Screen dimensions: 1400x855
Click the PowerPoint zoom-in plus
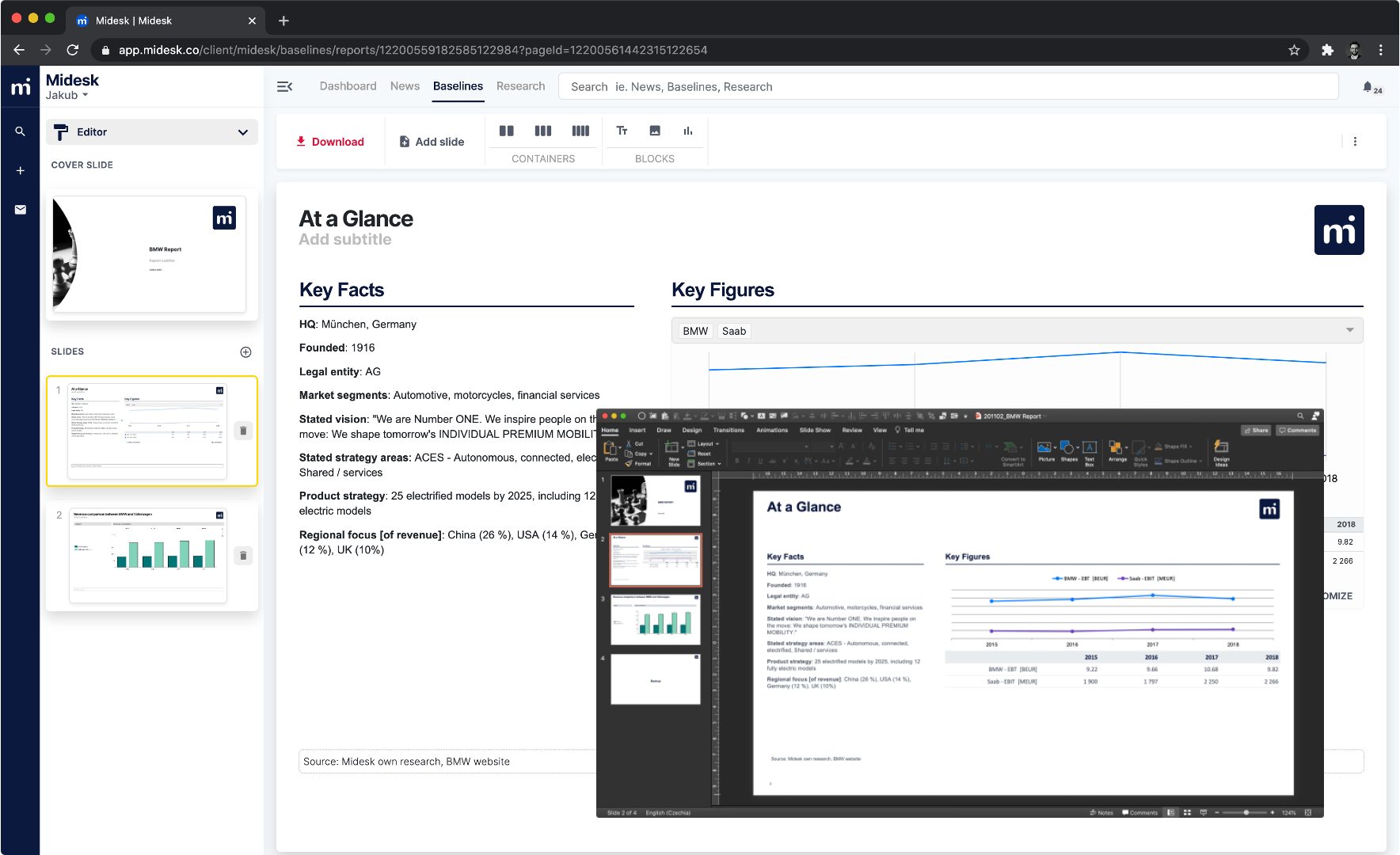(1273, 812)
